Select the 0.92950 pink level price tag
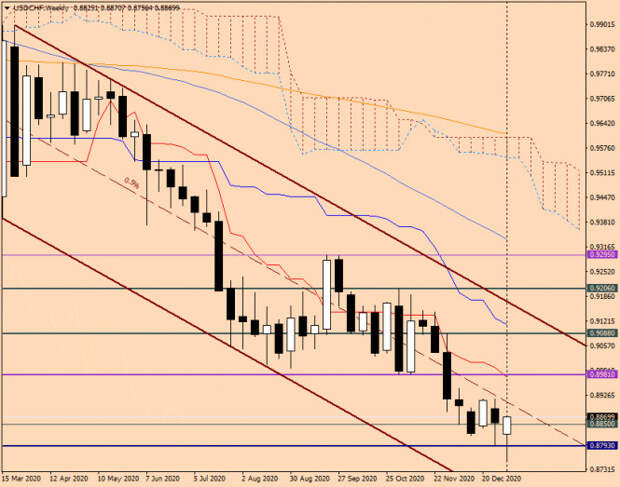The width and height of the screenshot is (620, 487). click(x=603, y=255)
